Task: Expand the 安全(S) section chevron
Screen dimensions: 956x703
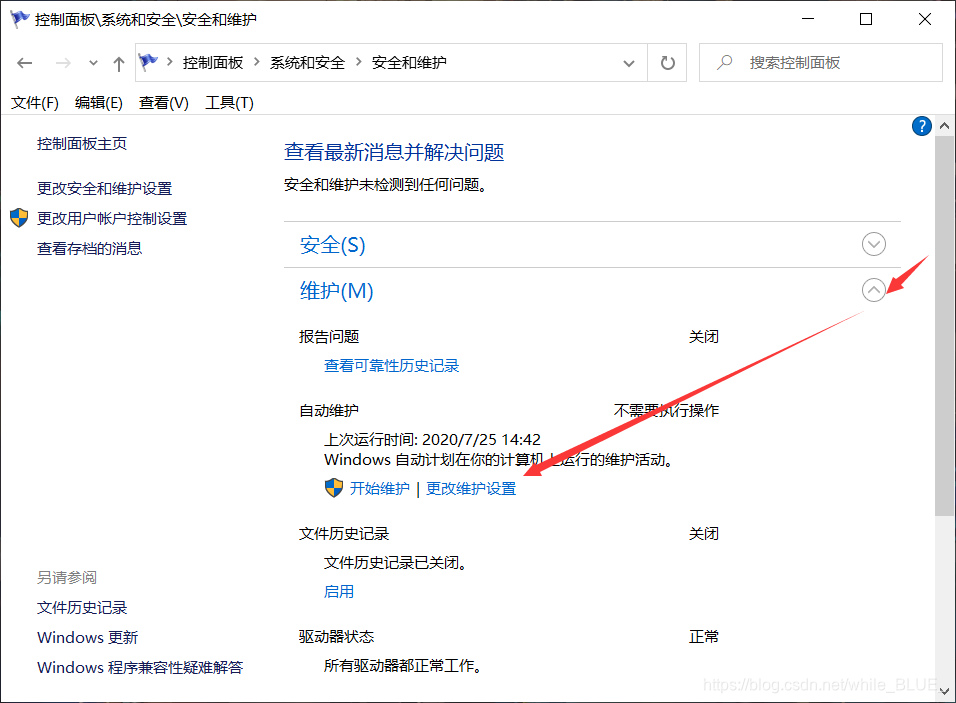Action: (x=873, y=244)
